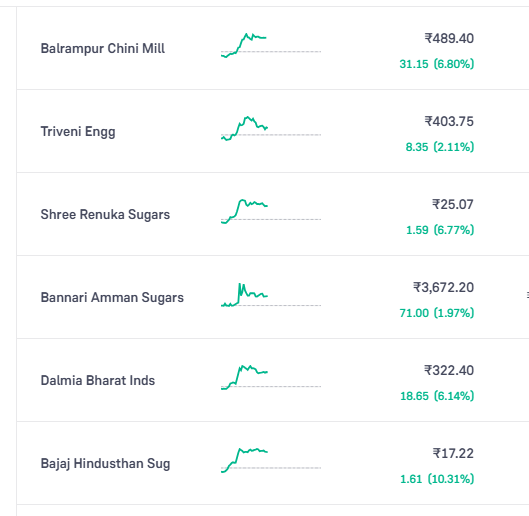Viewport: 529px width, 516px height.
Task: Open the Balrampur Chini Mill stock link
Action: pos(103,48)
